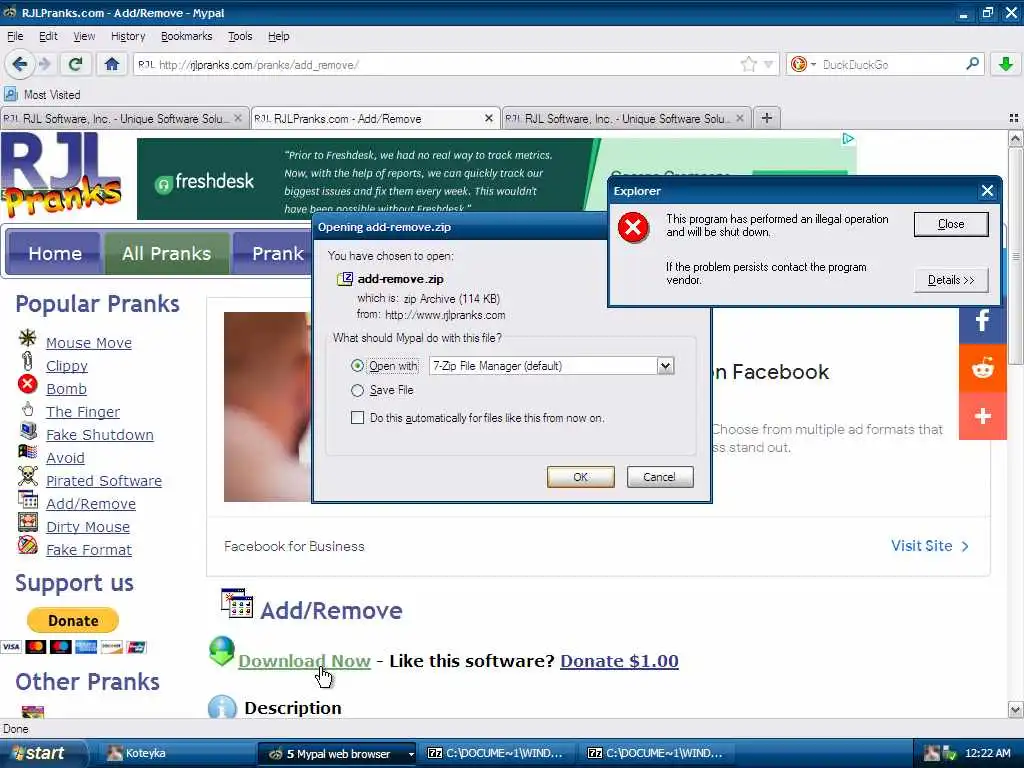Click the Visit Site link
The width and height of the screenshot is (1024, 768).
click(x=930, y=546)
